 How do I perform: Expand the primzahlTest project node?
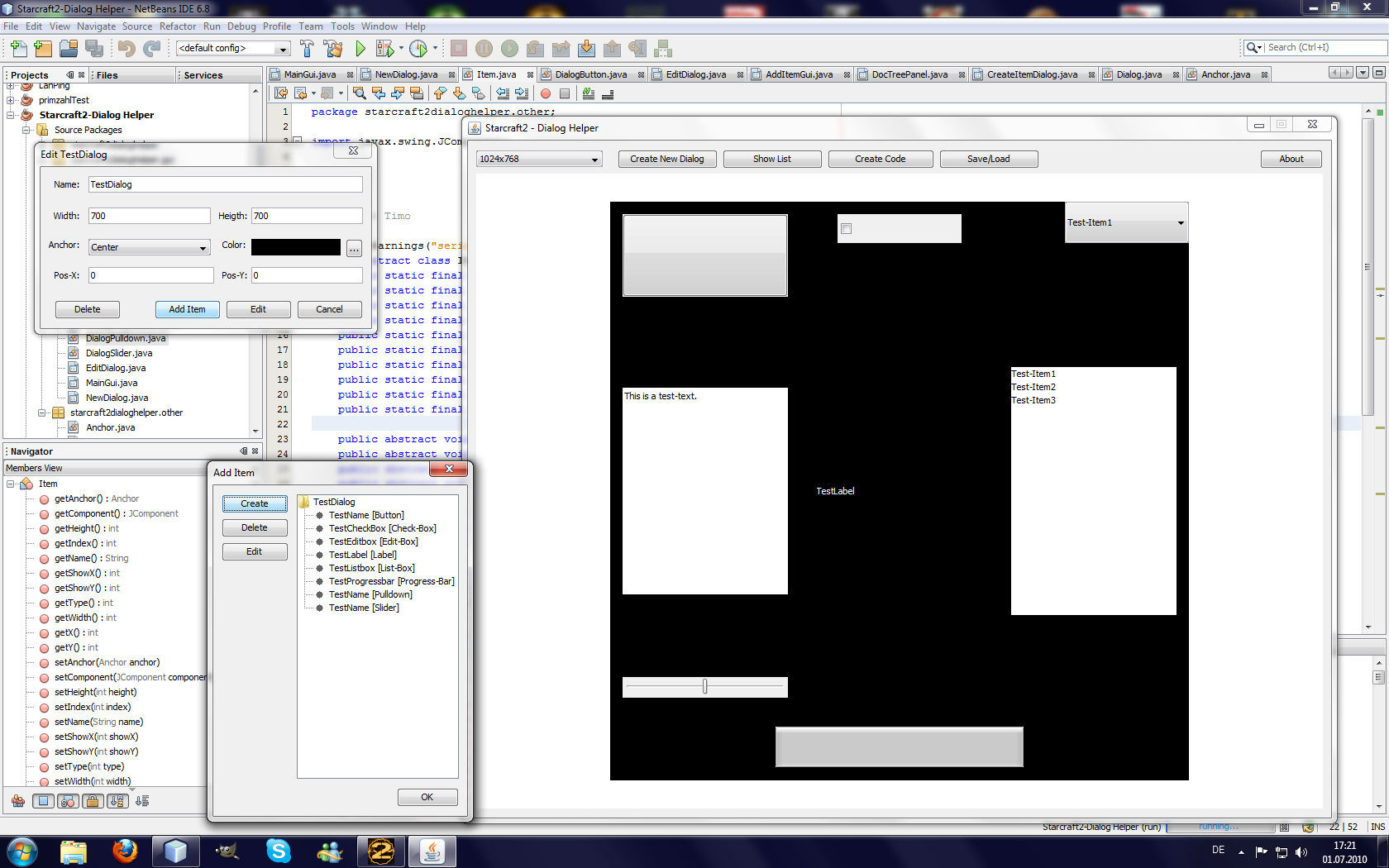[x=11, y=100]
